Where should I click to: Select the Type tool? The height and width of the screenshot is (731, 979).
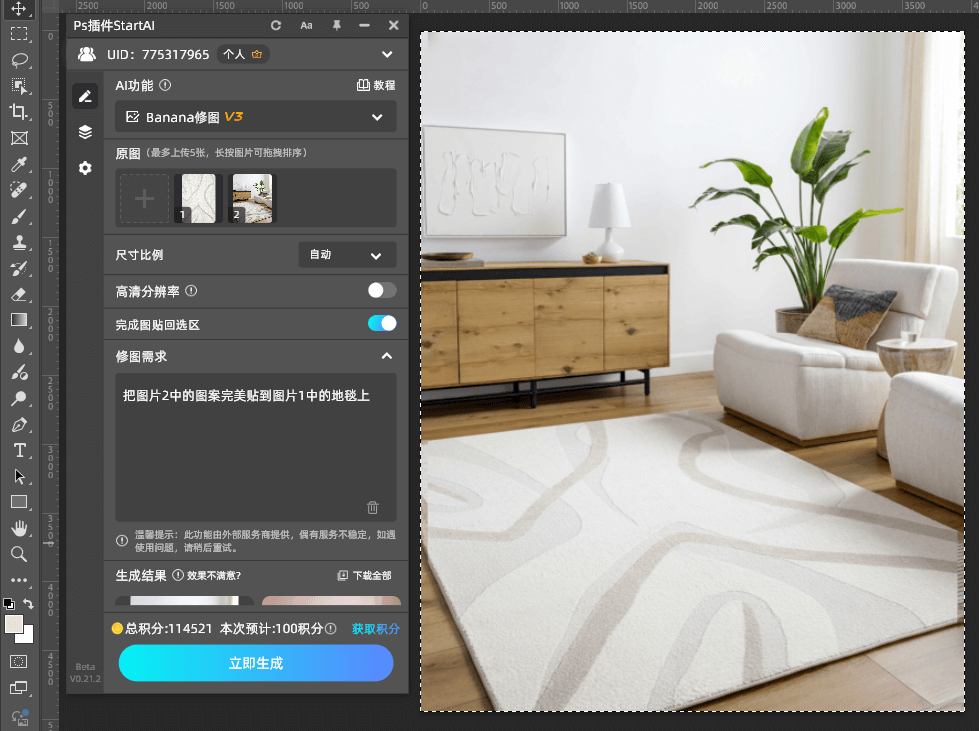(x=19, y=450)
